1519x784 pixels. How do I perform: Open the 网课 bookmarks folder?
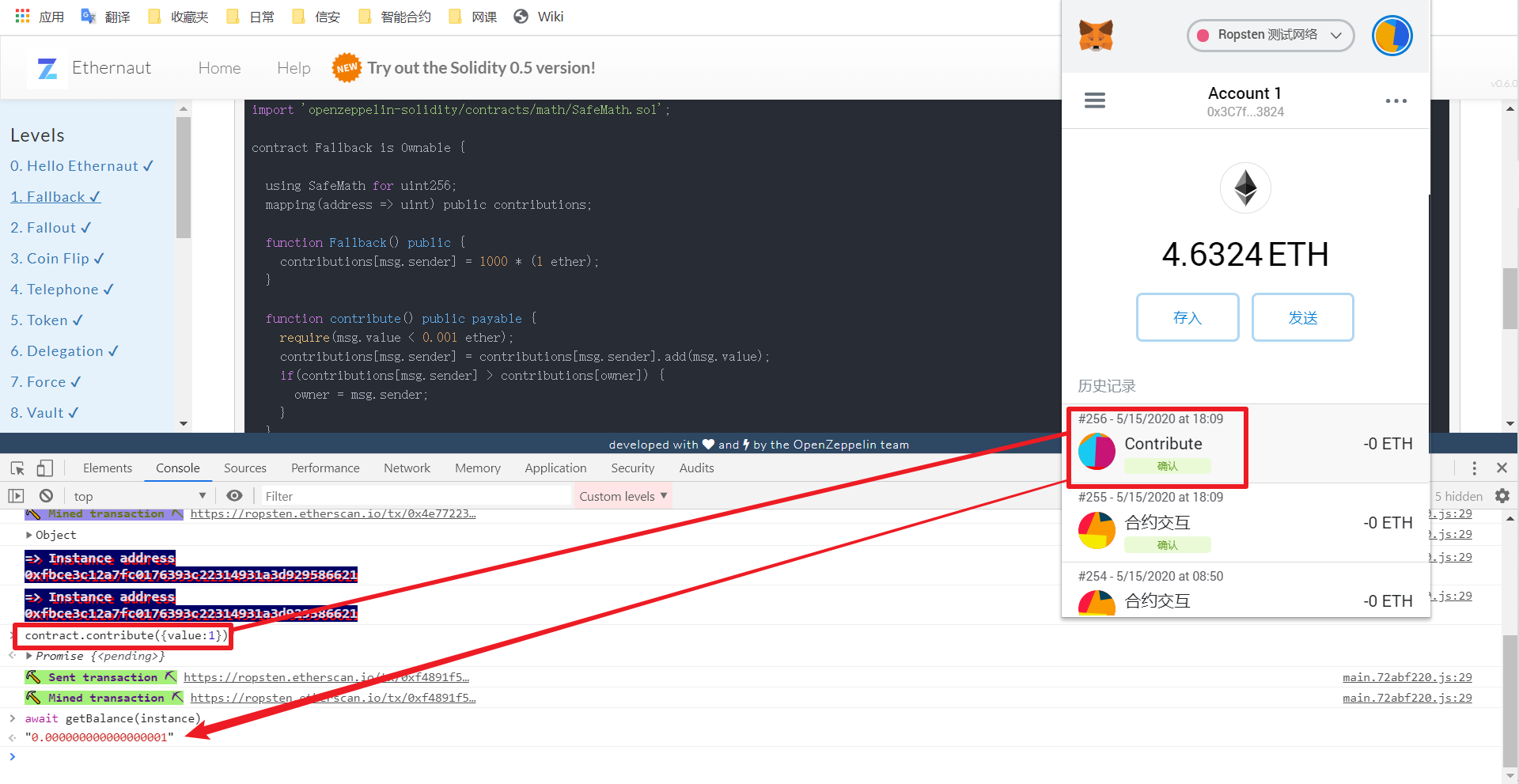(x=473, y=17)
